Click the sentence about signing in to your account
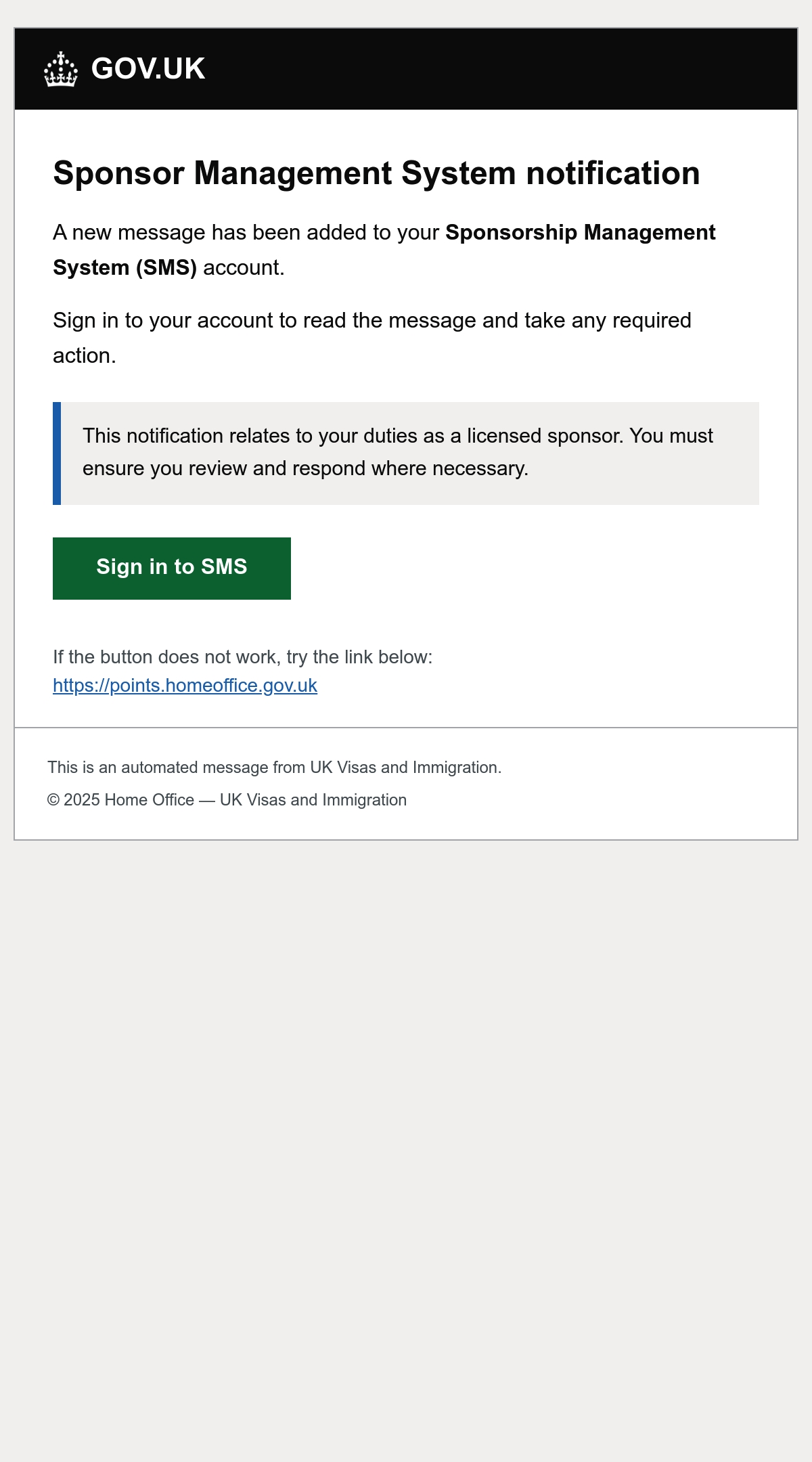This screenshot has width=812, height=1462. [x=372, y=338]
